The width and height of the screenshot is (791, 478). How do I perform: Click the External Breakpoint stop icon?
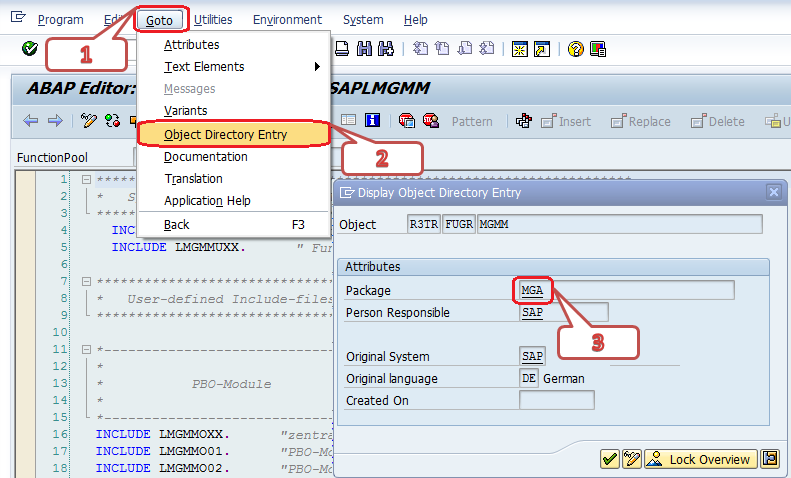pos(431,121)
